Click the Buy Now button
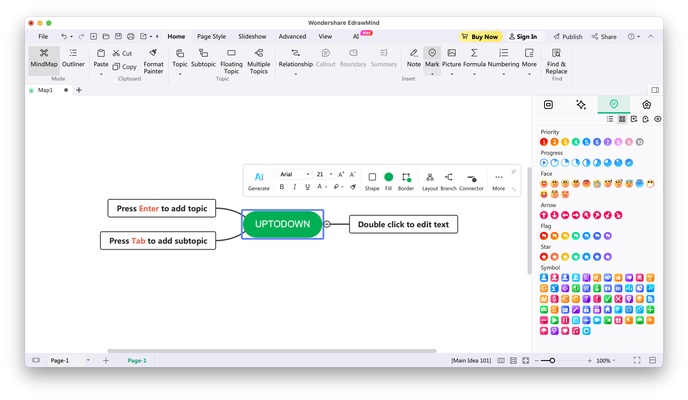 480,37
